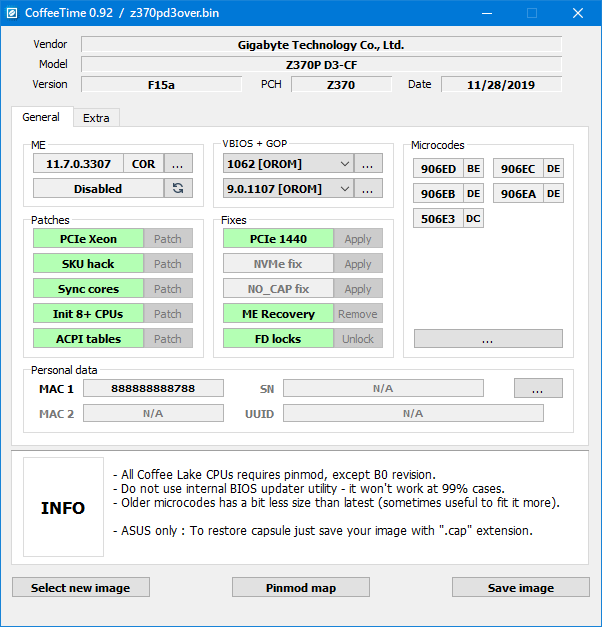Toggle the ACPI tables indicator
The height and width of the screenshot is (630, 604).
click(88, 339)
